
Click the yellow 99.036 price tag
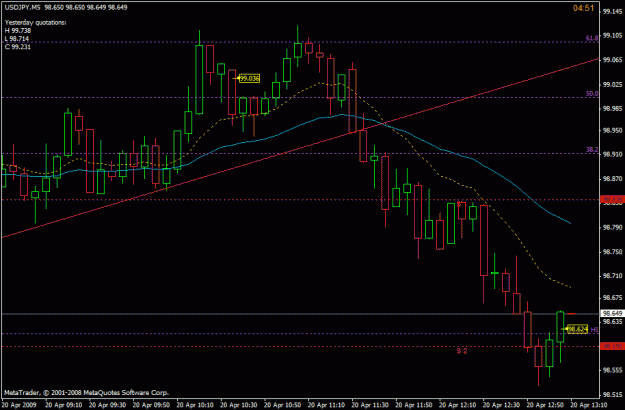[250, 78]
